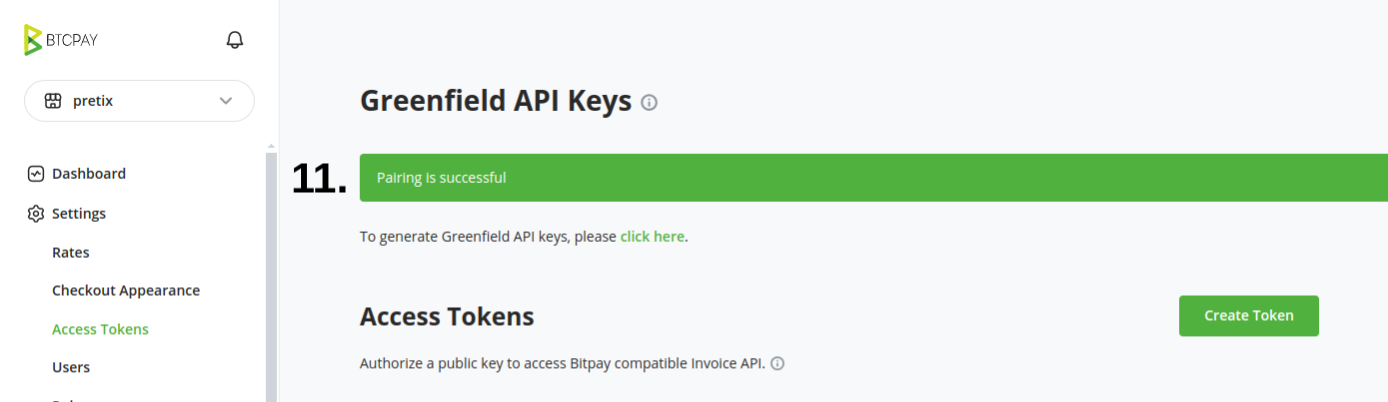Click the Settings gear icon
1388x402 pixels.
(x=36, y=214)
